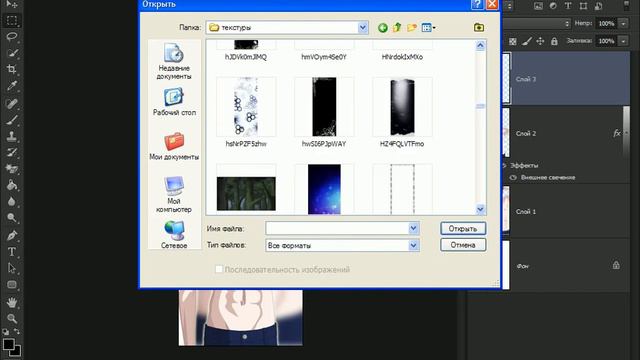The image size is (640, 360).
Task: Open the Views menu in dialog
Action: tap(428, 28)
